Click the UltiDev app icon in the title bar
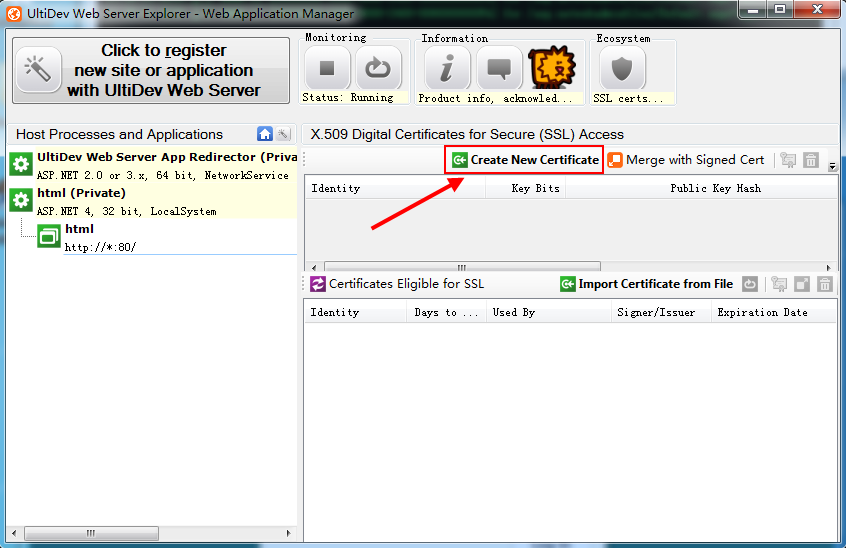The height and width of the screenshot is (548, 846). tap(14, 13)
